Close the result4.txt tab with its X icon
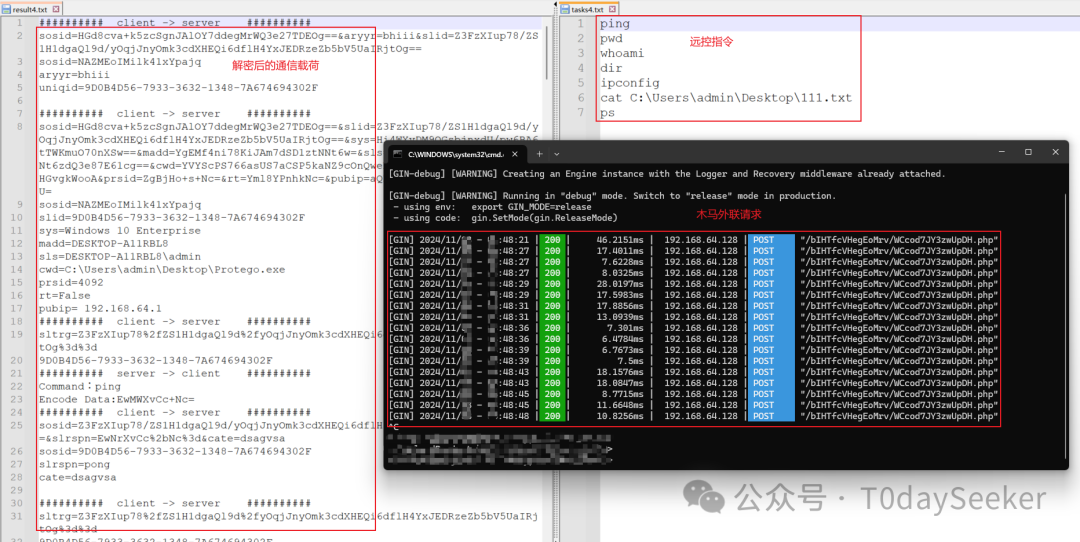The image size is (1080, 542). [x=56, y=10]
